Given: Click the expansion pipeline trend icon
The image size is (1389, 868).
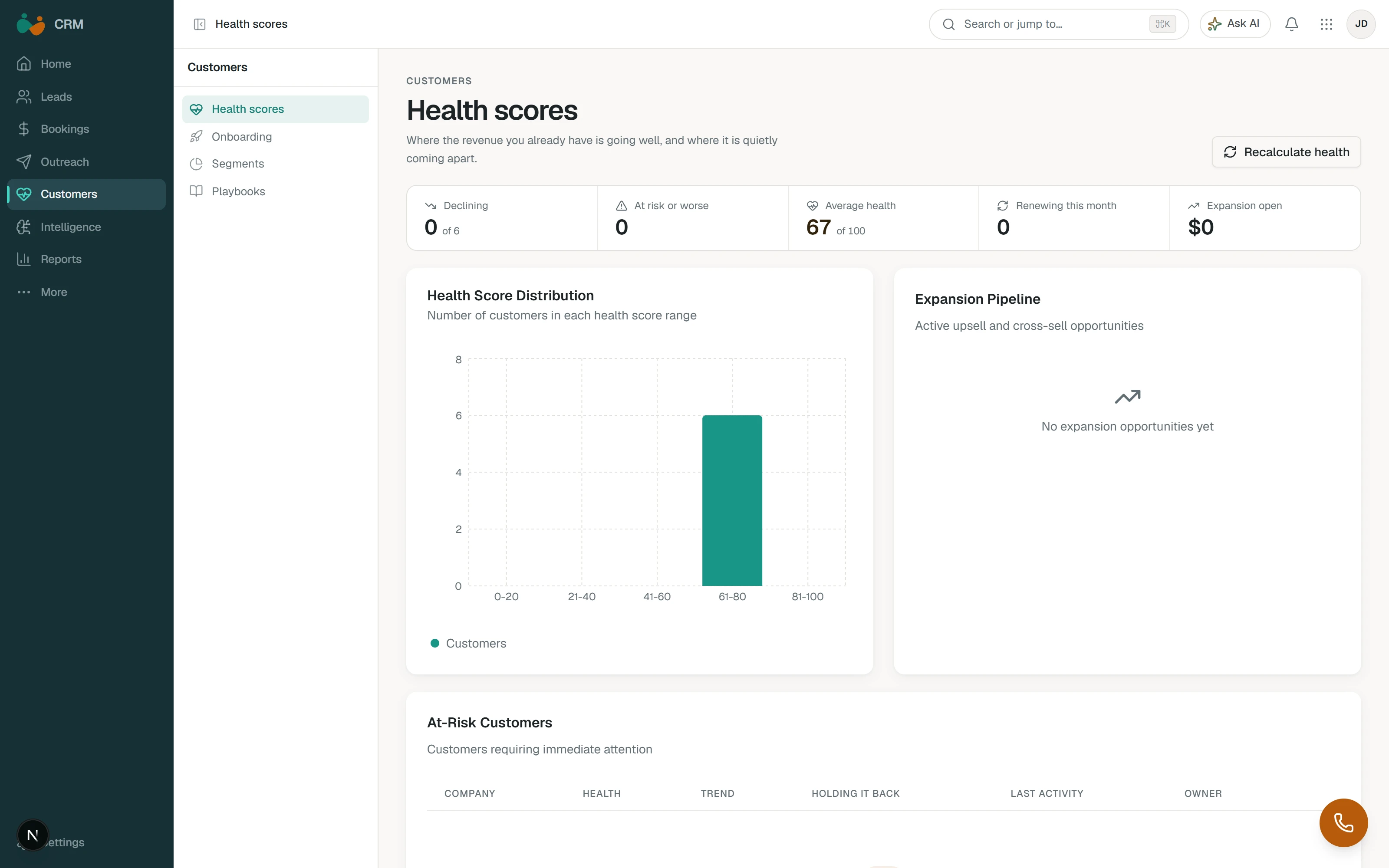Looking at the screenshot, I should click(1127, 397).
